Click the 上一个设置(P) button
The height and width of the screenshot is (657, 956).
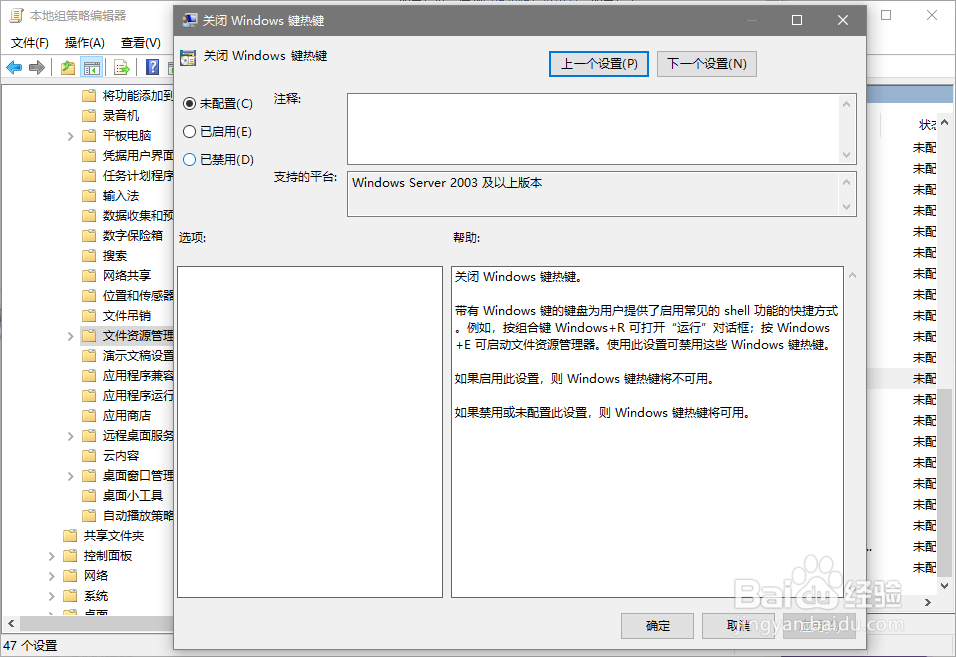(599, 64)
